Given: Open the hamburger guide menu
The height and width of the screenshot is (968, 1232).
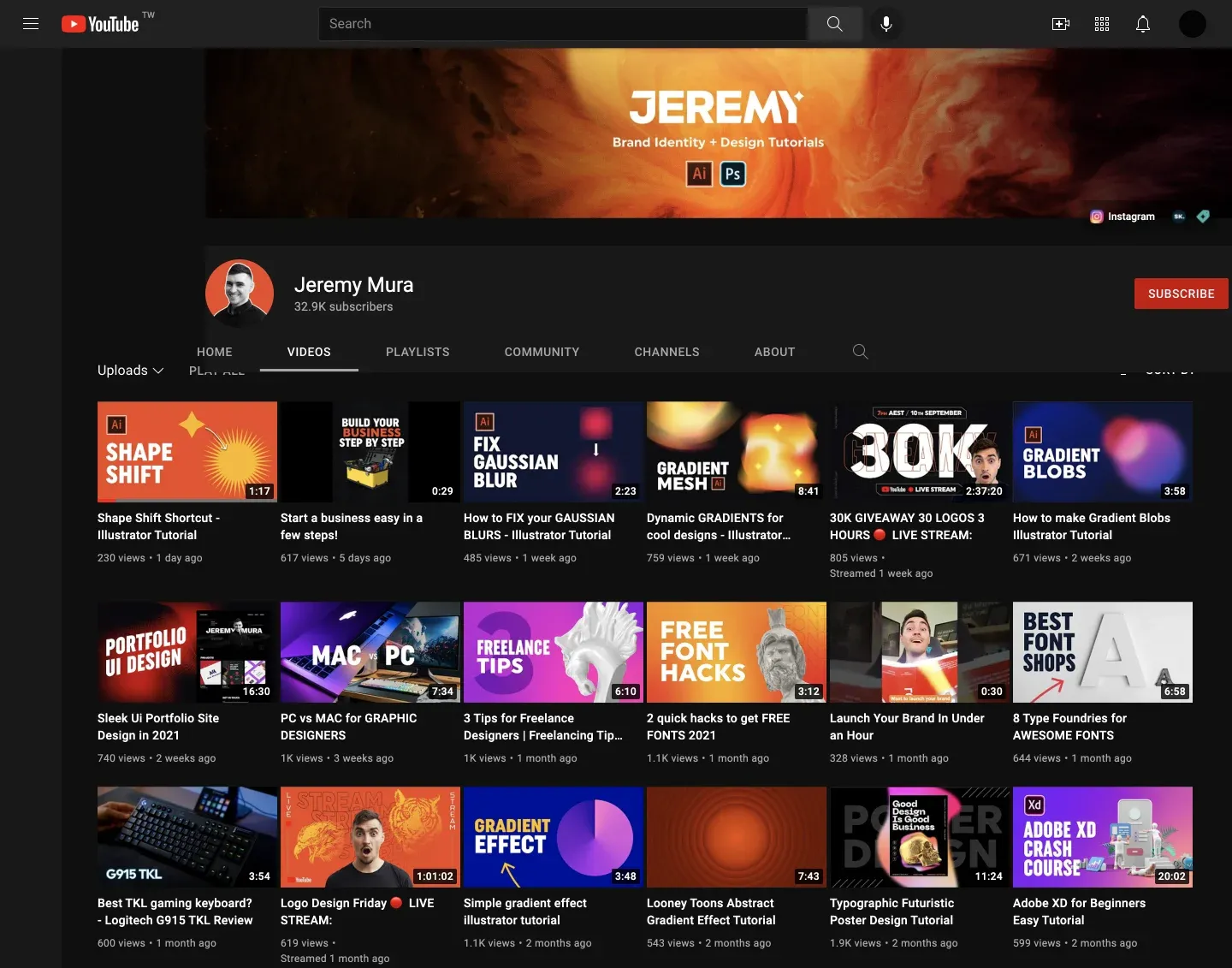Looking at the screenshot, I should [31, 24].
